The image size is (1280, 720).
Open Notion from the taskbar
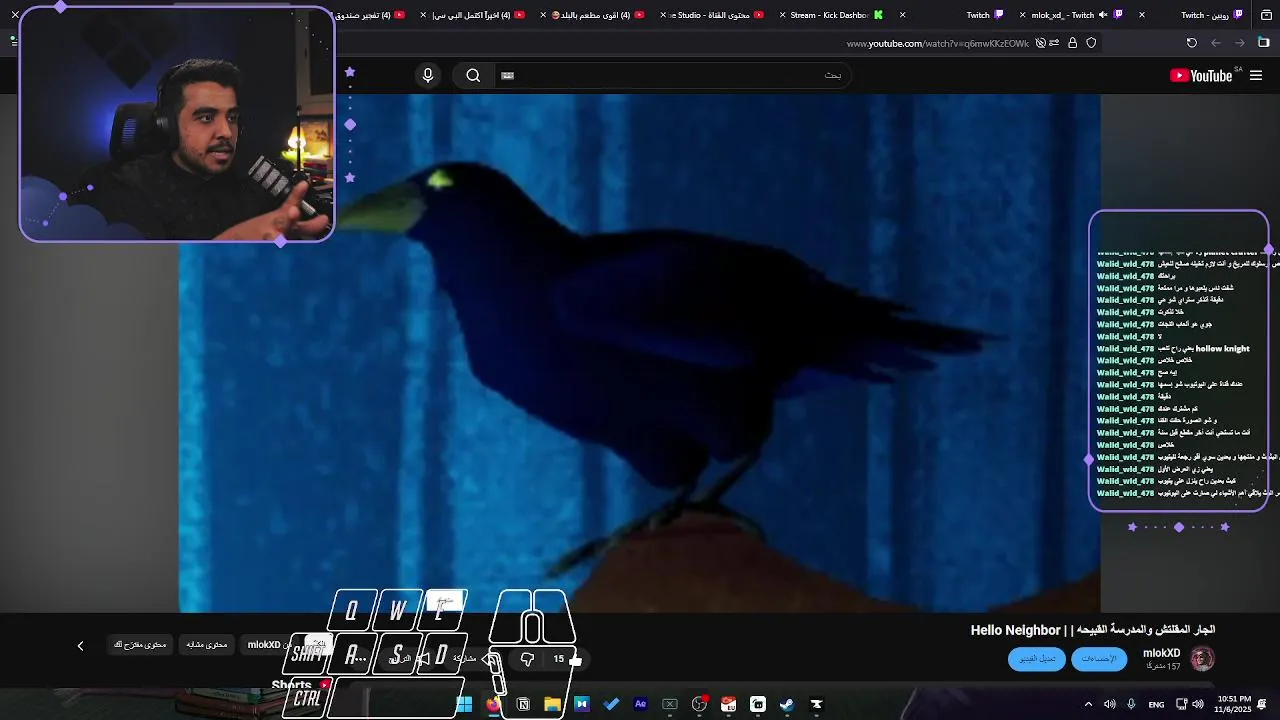(x=523, y=704)
